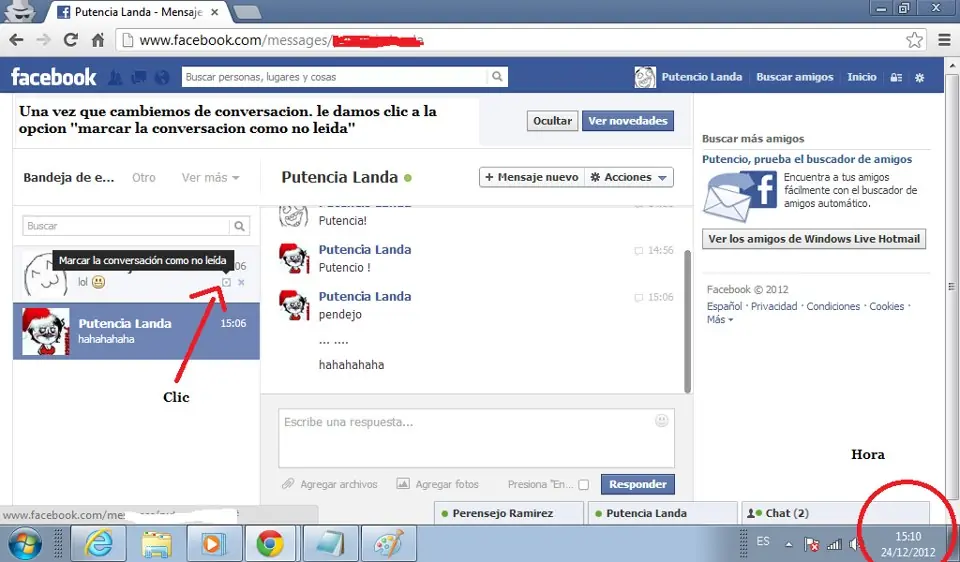Open the Condiciones footer link
The image size is (960, 562).
pyautogui.click(x=833, y=306)
